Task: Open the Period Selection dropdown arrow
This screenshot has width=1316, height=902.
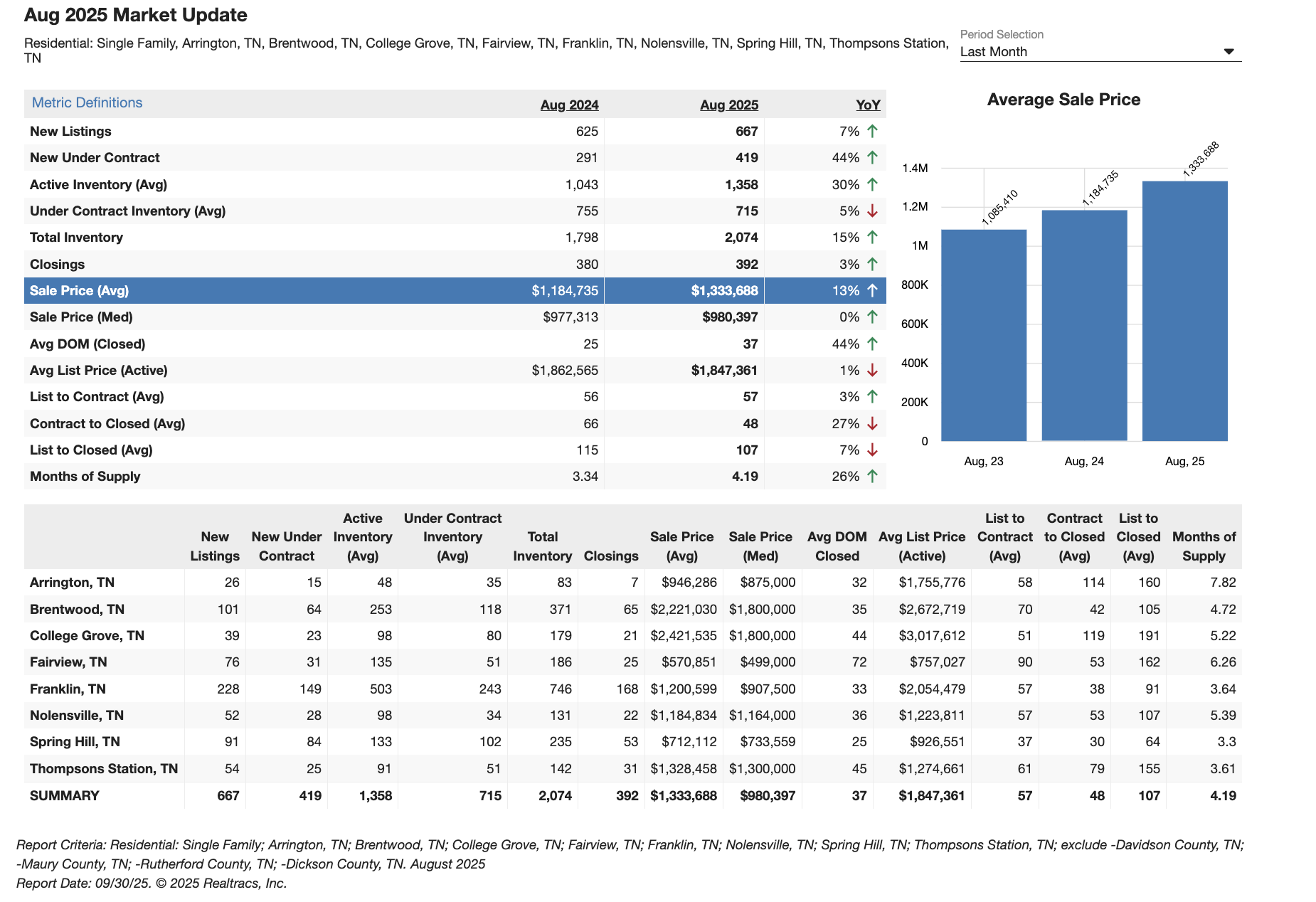Action: click(1228, 52)
